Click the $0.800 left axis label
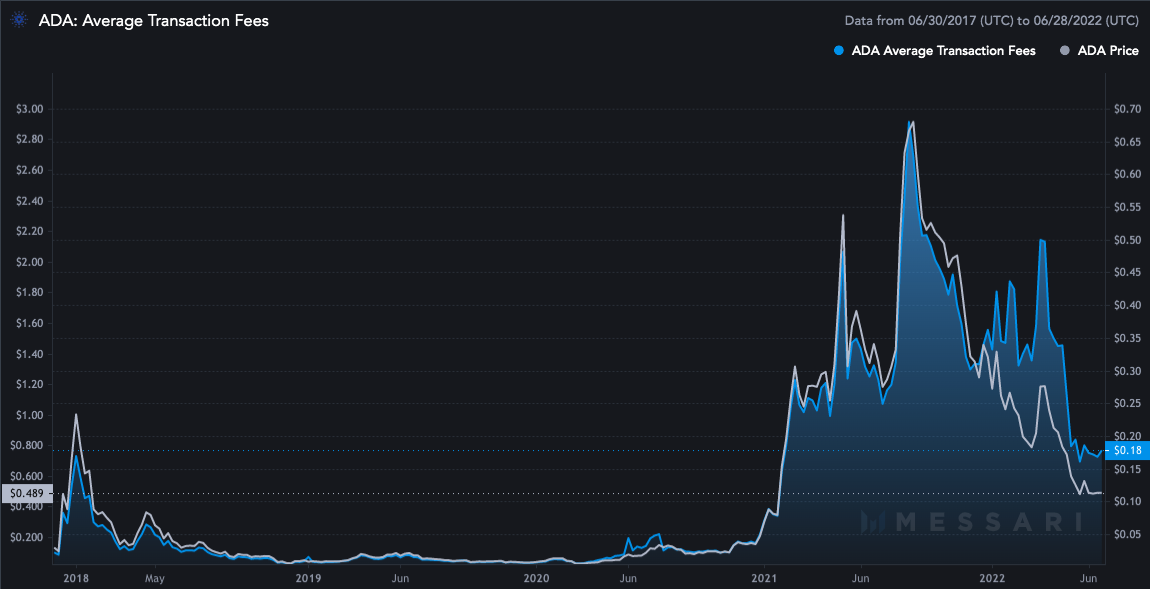 (26, 446)
